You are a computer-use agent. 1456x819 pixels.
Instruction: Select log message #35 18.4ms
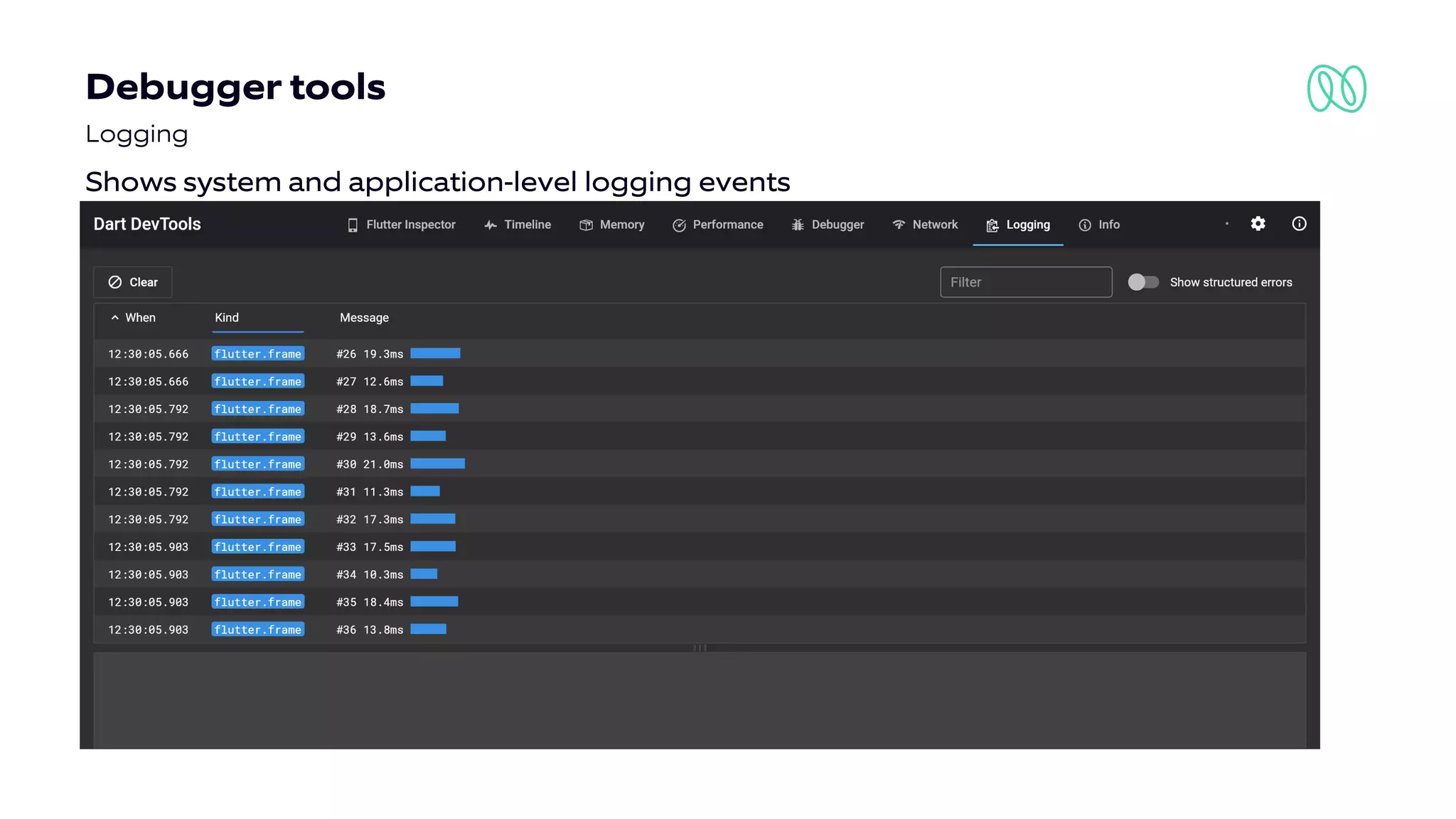370,602
